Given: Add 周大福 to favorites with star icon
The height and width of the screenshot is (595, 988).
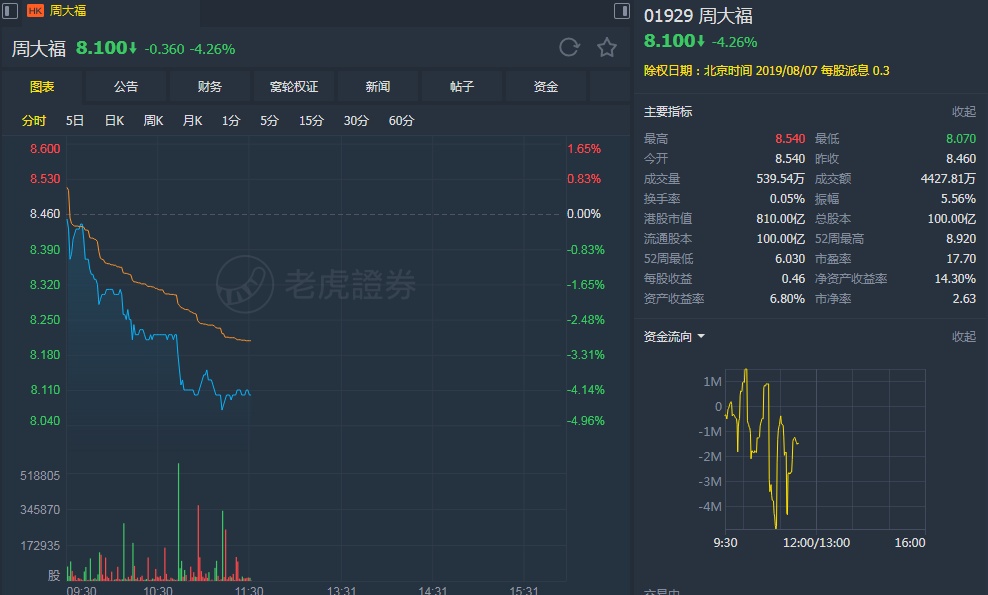Looking at the screenshot, I should click(606, 47).
